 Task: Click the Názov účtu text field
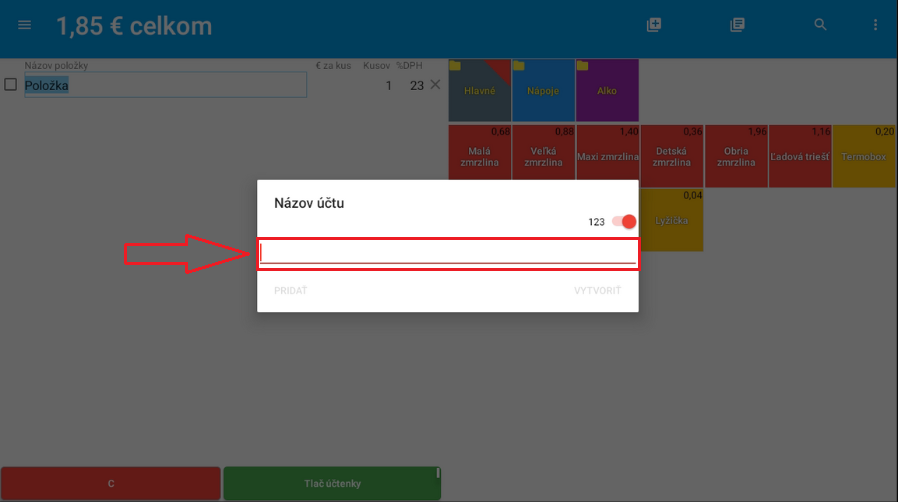click(x=447, y=253)
